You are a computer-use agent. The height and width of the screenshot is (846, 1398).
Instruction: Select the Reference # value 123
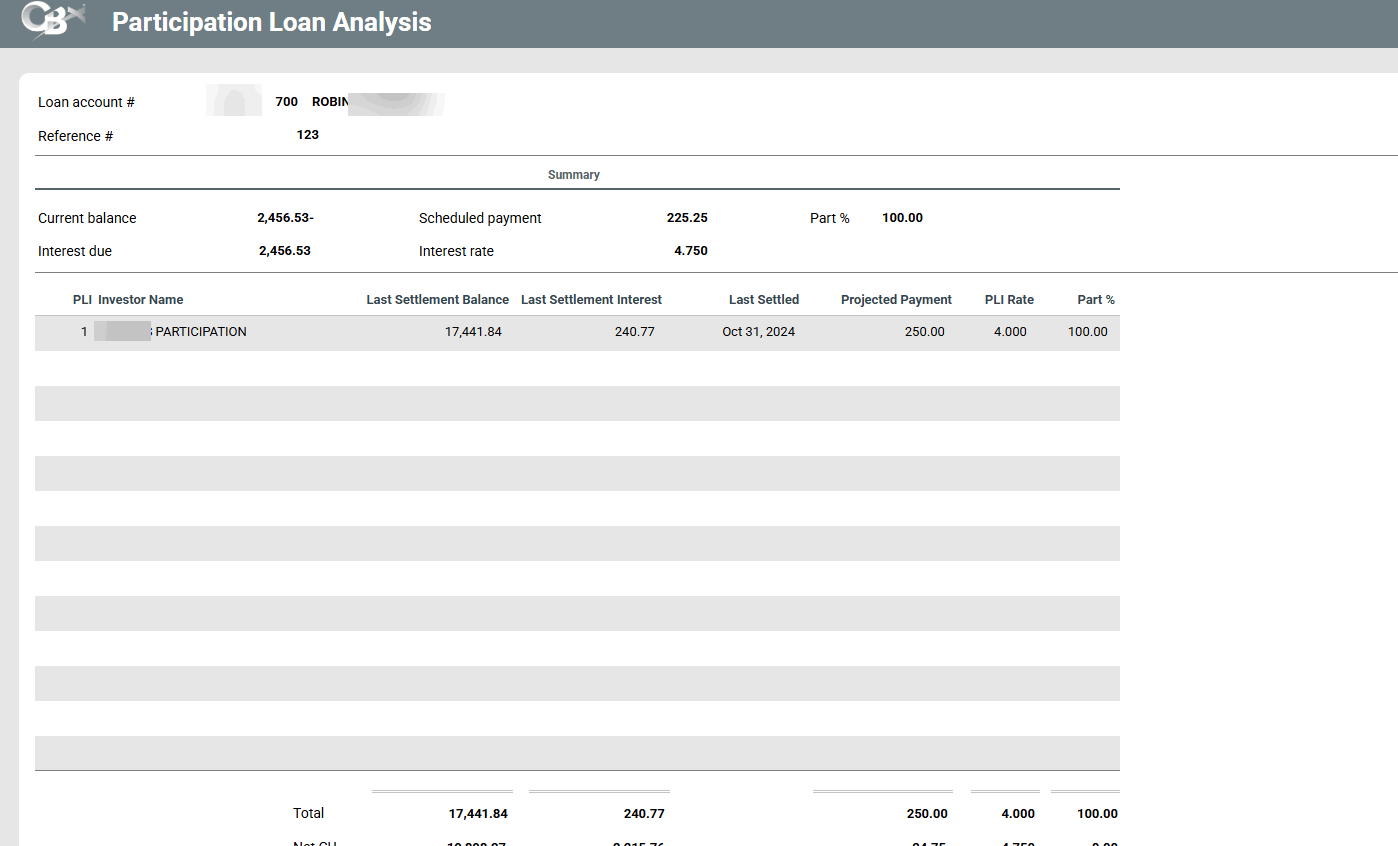click(x=307, y=135)
